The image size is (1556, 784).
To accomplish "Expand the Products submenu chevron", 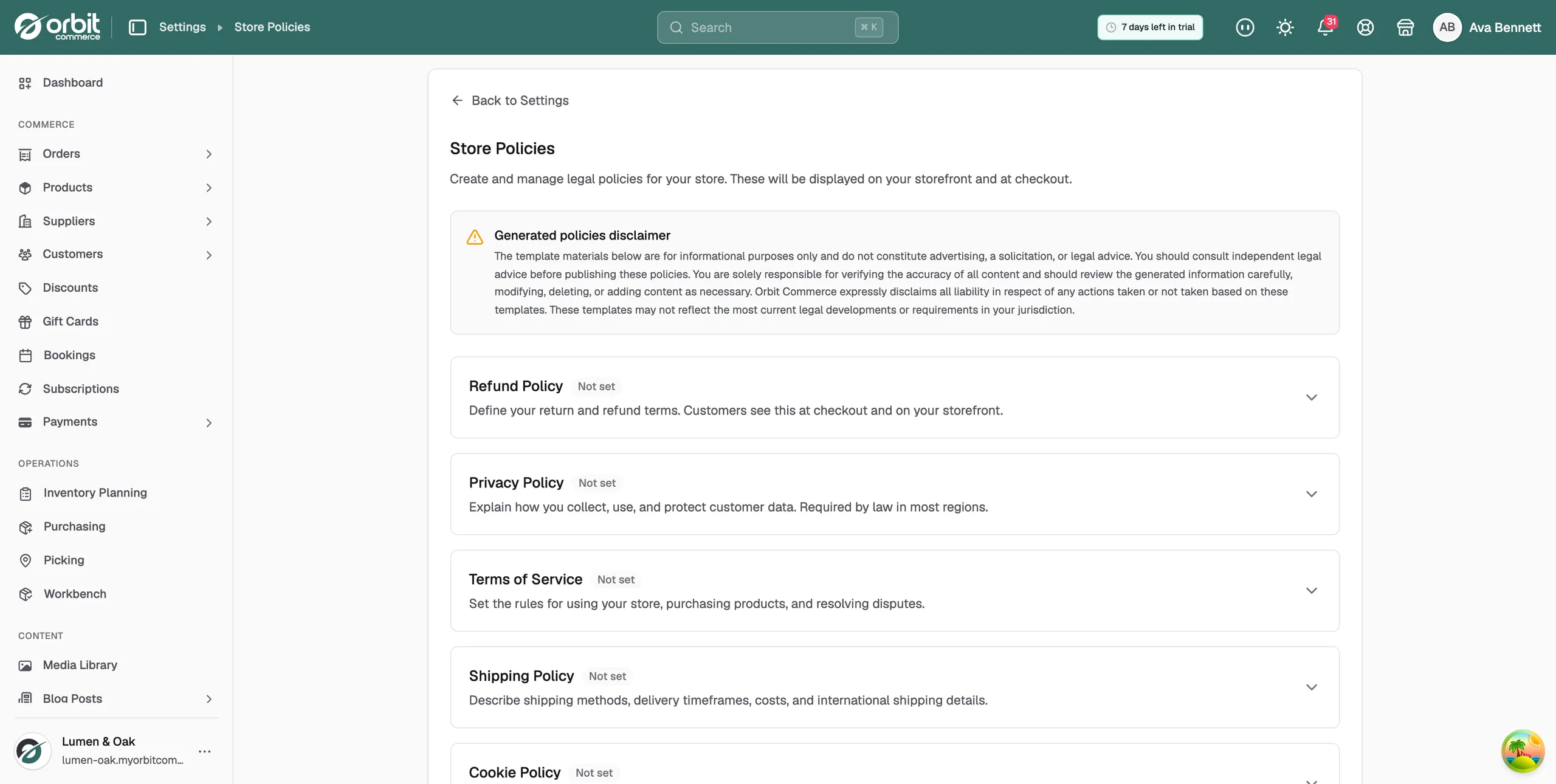I will pyautogui.click(x=208, y=188).
